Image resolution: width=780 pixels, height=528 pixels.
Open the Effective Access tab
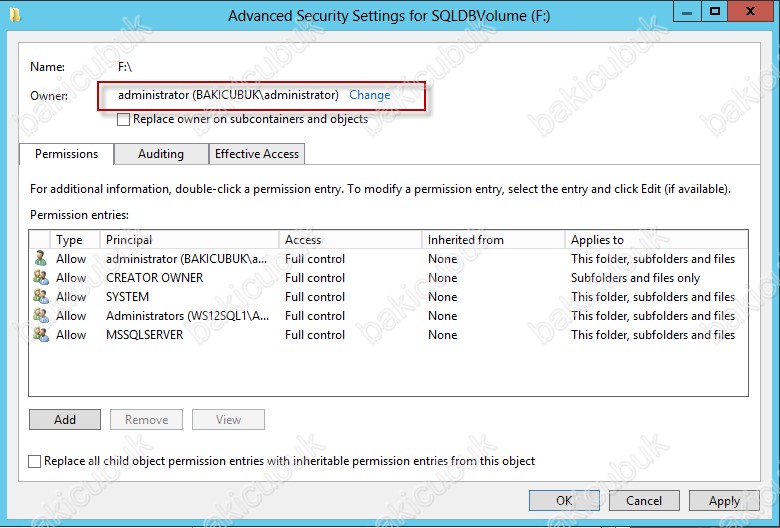257,154
